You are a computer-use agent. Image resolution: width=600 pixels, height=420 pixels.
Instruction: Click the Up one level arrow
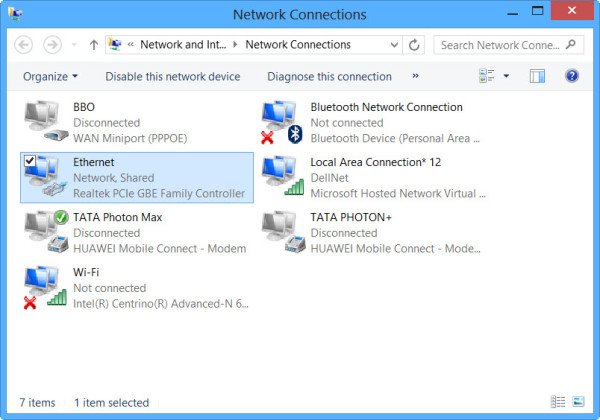tap(94, 45)
